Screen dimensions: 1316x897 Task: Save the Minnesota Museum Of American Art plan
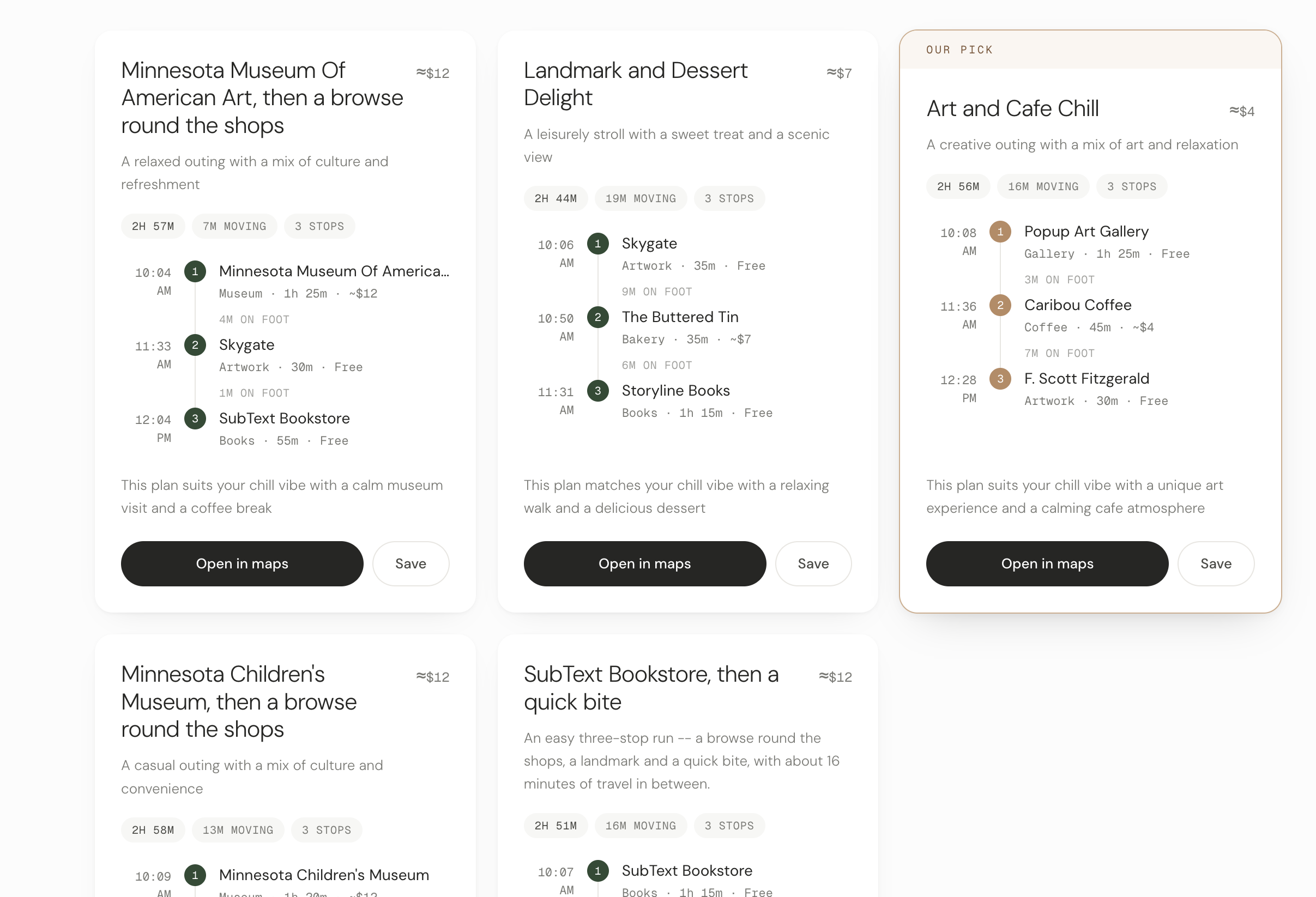[411, 563]
